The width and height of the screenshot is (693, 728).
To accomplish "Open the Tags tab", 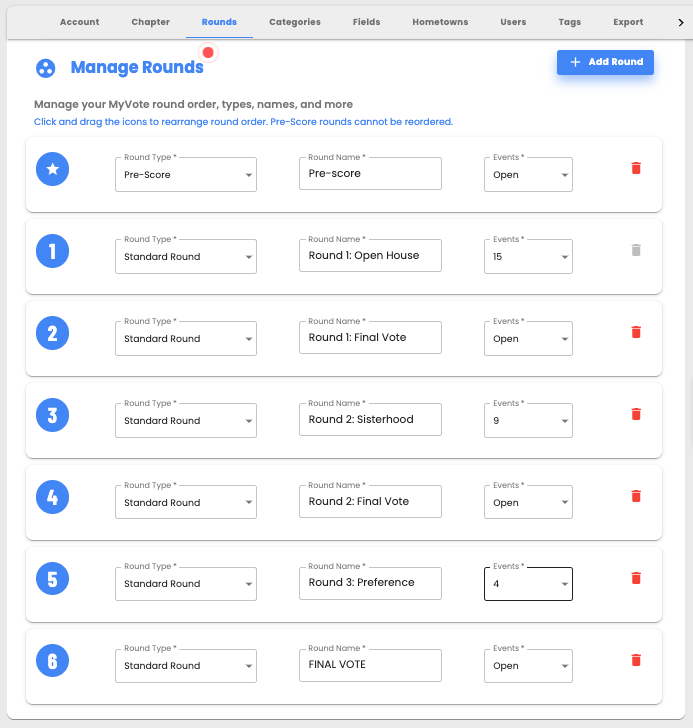I will (x=570, y=22).
